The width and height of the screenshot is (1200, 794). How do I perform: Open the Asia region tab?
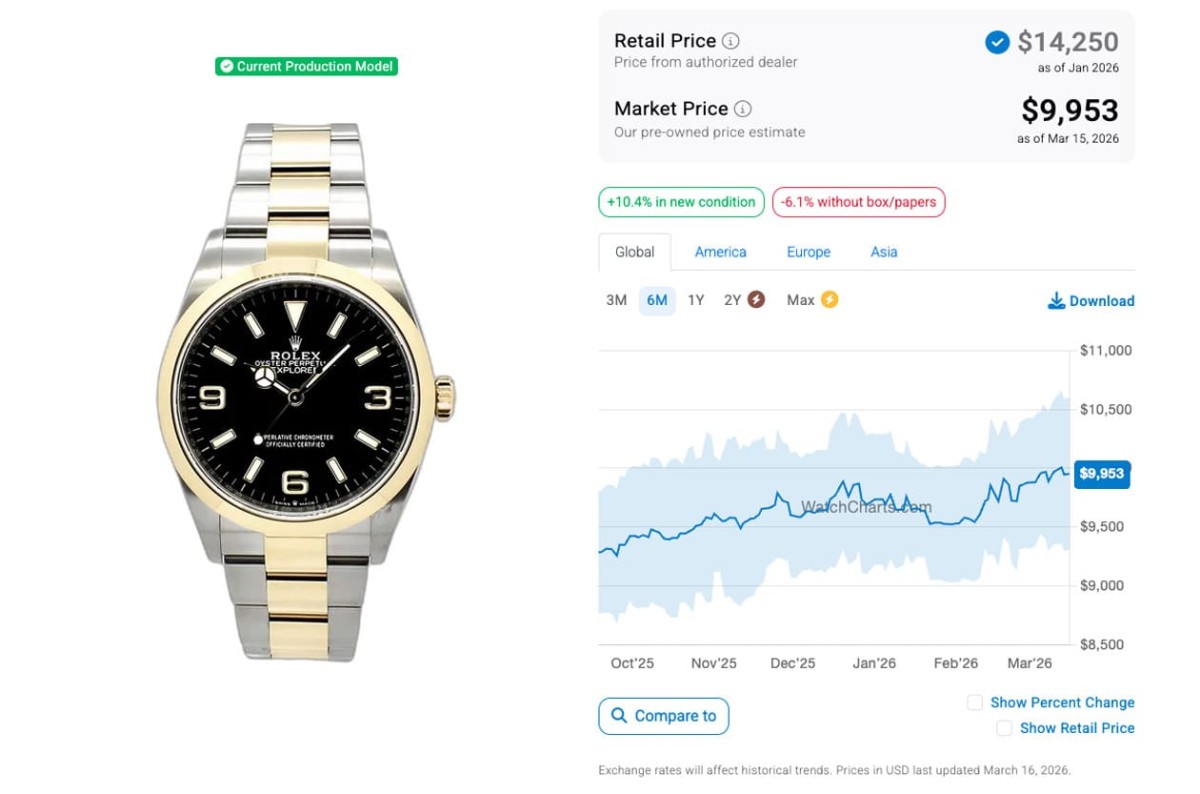(884, 252)
